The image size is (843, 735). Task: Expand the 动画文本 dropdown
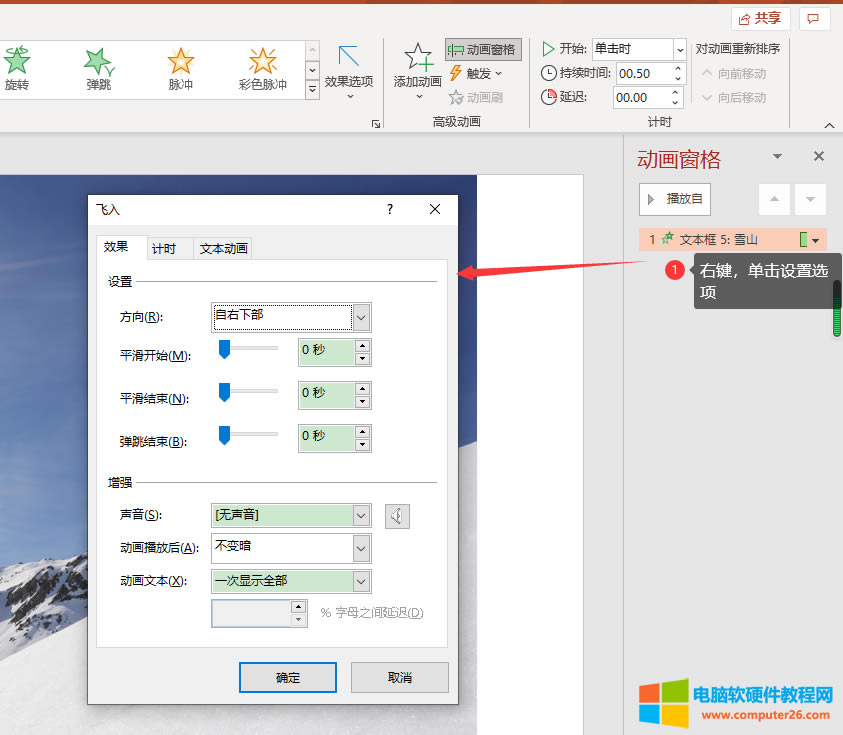tap(362, 581)
